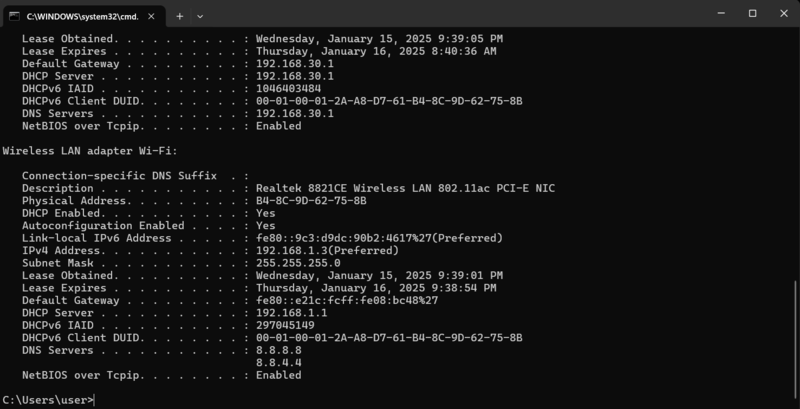This screenshot has width=800, height=409.
Task: Click the Wireless LAN adapter Wi-Fi heading
Action: pyautogui.click(x=90, y=150)
